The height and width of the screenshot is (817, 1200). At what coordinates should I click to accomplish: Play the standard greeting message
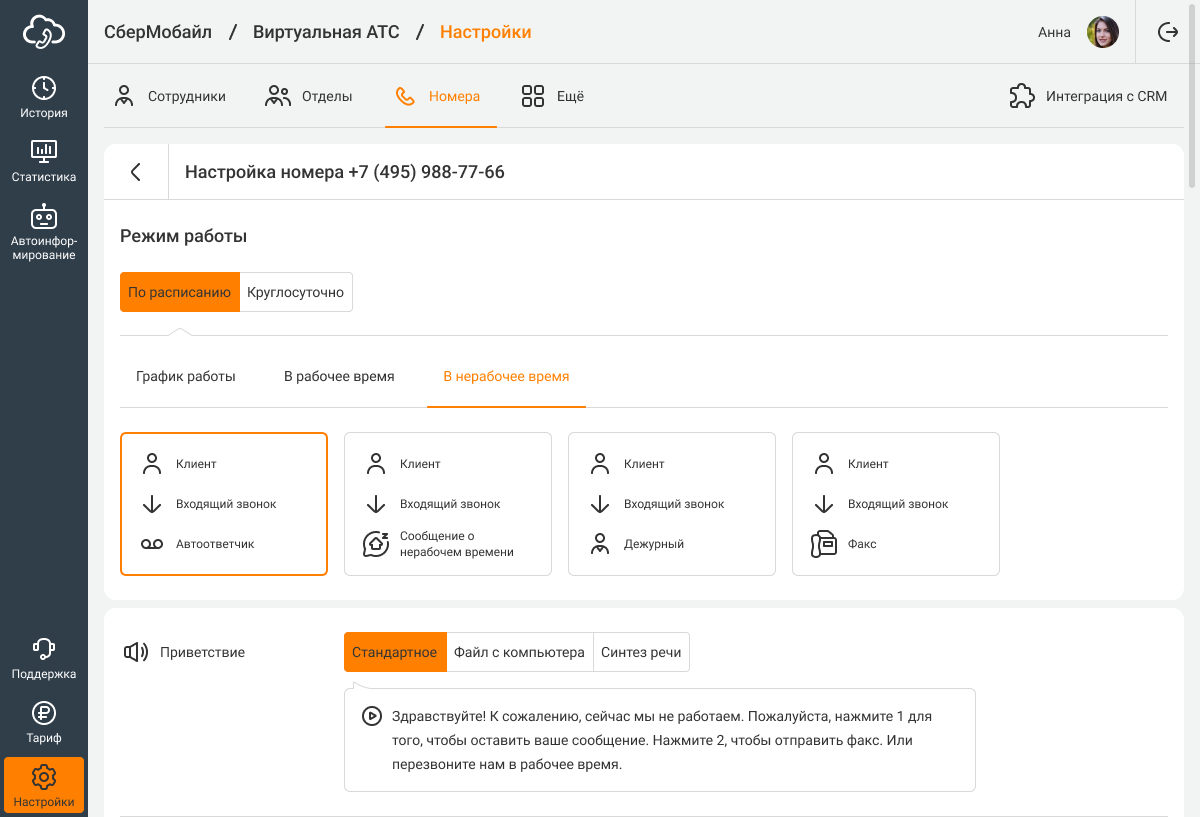(371, 716)
